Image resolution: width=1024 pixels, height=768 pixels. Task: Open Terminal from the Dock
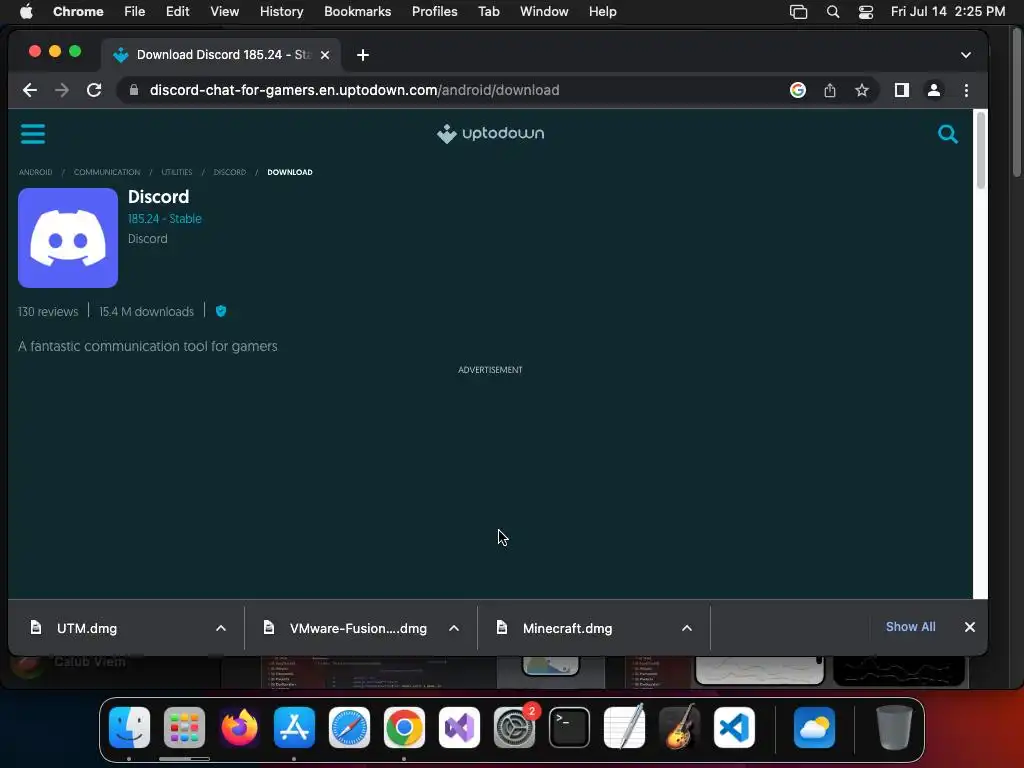coord(569,727)
